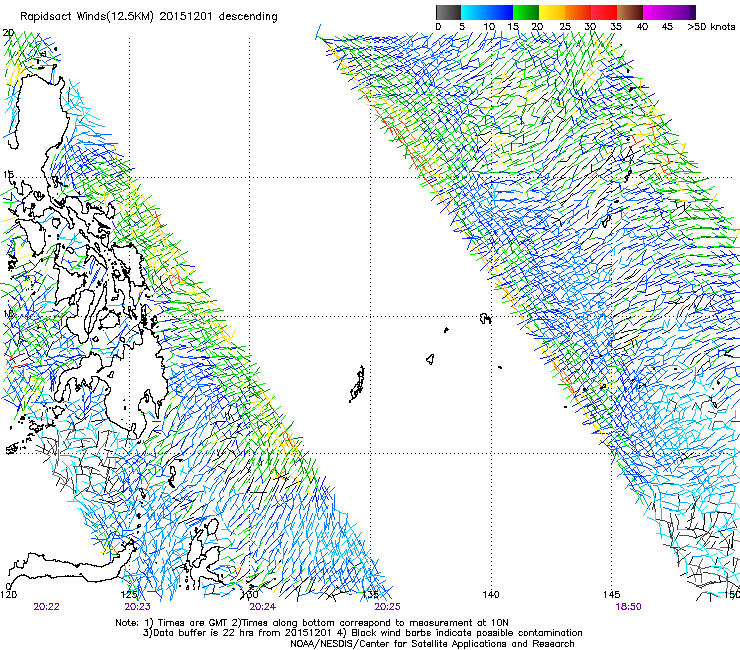Click the small island outline at 140E 10N
Screen dimensions: 740x650
tap(485, 319)
